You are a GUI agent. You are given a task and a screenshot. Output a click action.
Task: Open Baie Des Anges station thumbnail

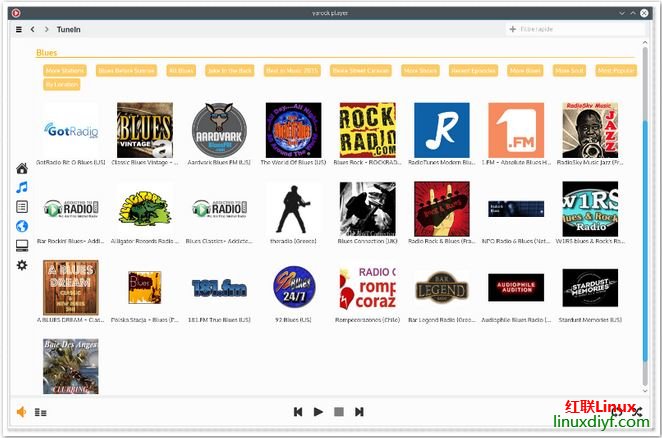click(71, 367)
